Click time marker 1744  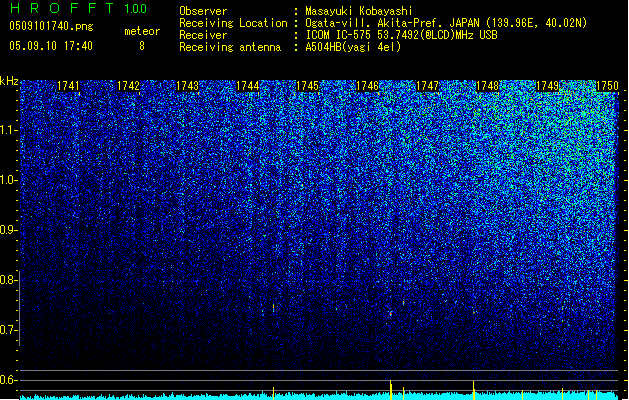248,86
